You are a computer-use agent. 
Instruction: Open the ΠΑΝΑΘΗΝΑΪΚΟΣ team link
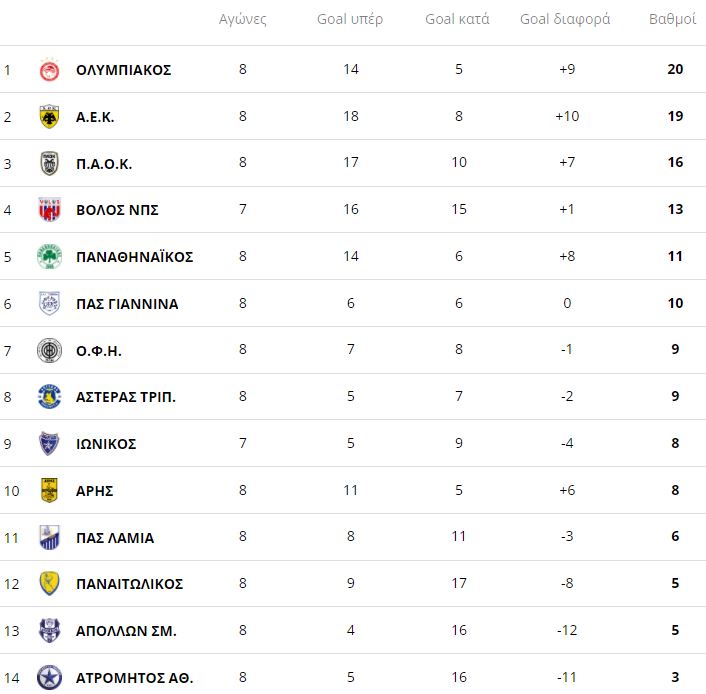tap(134, 257)
